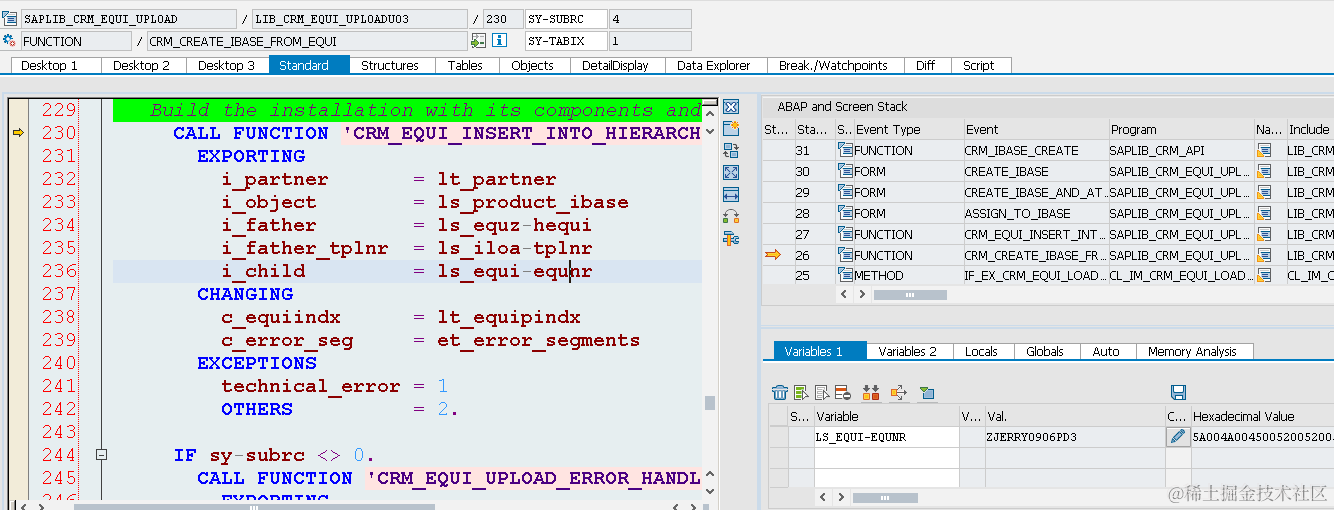Screen dimensions: 1334x510
Task: Click the left arrow under the variables table
Action: 822,497
